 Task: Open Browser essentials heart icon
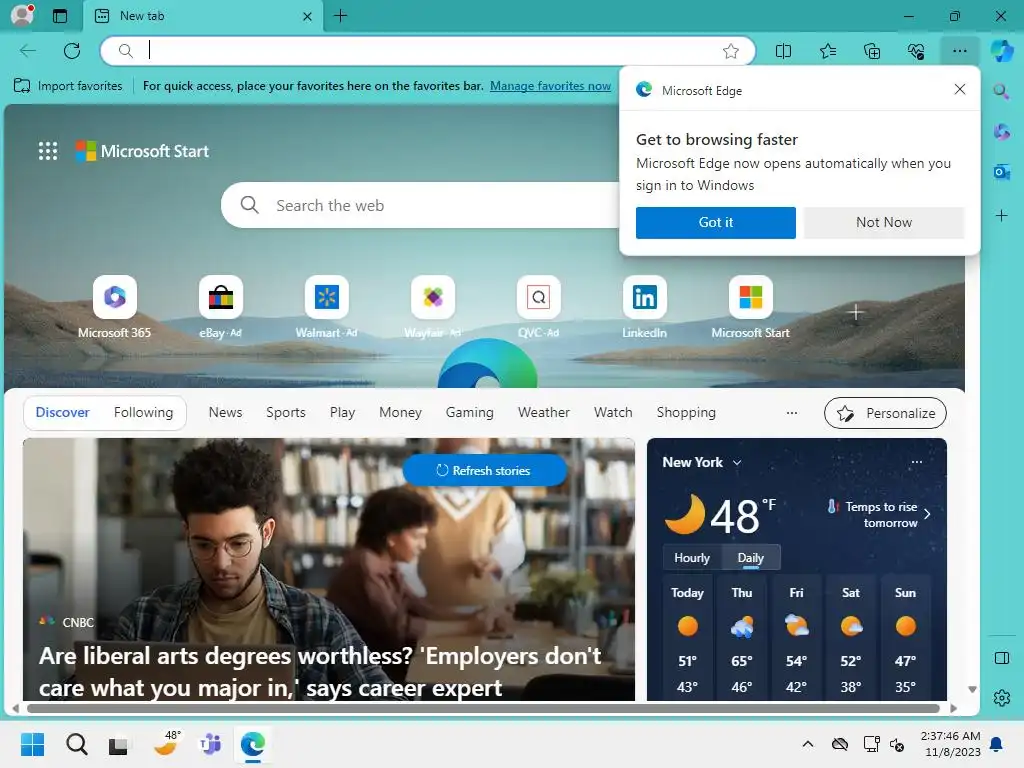(916, 51)
